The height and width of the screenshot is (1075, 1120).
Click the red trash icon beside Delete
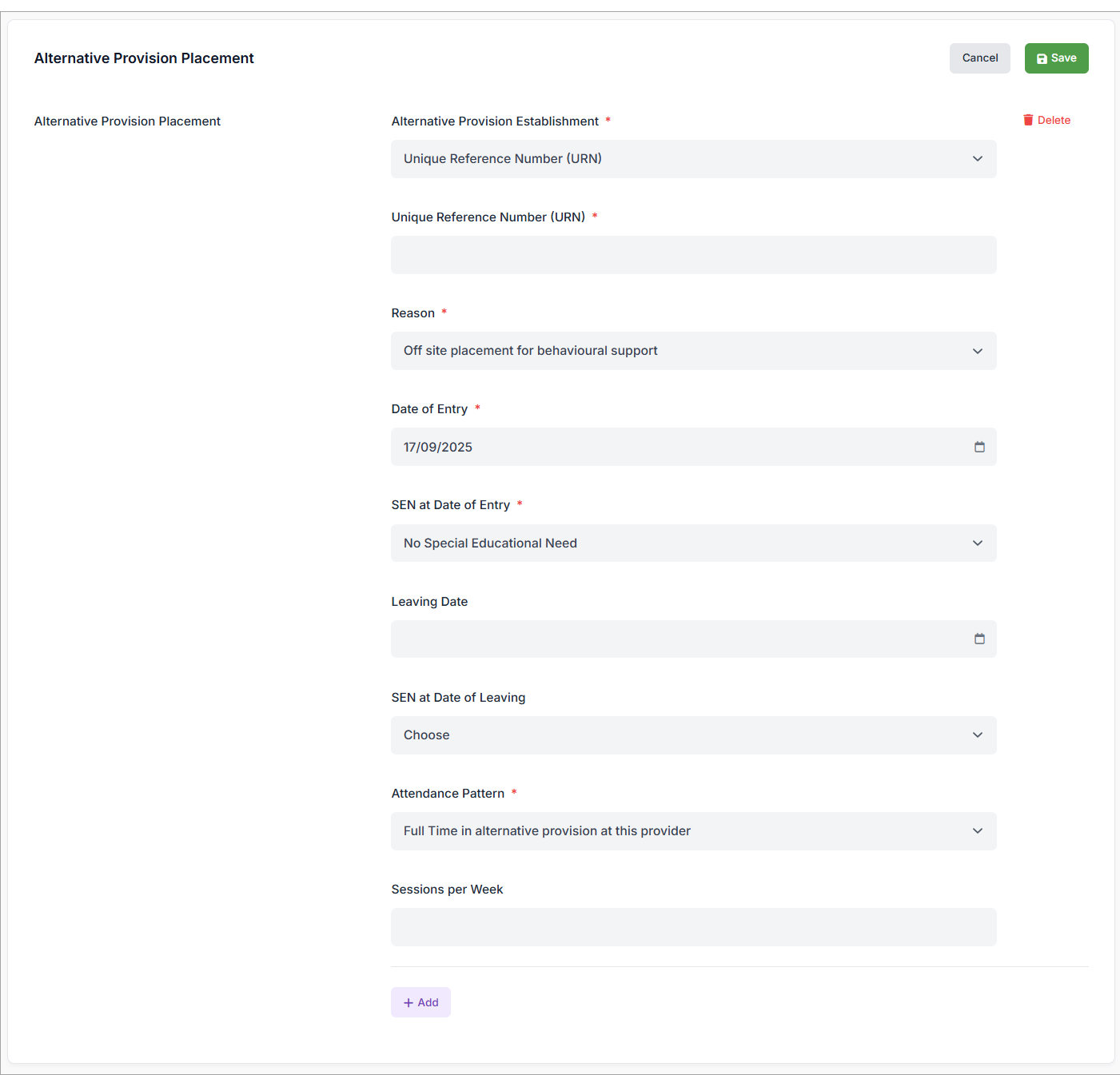click(1028, 120)
